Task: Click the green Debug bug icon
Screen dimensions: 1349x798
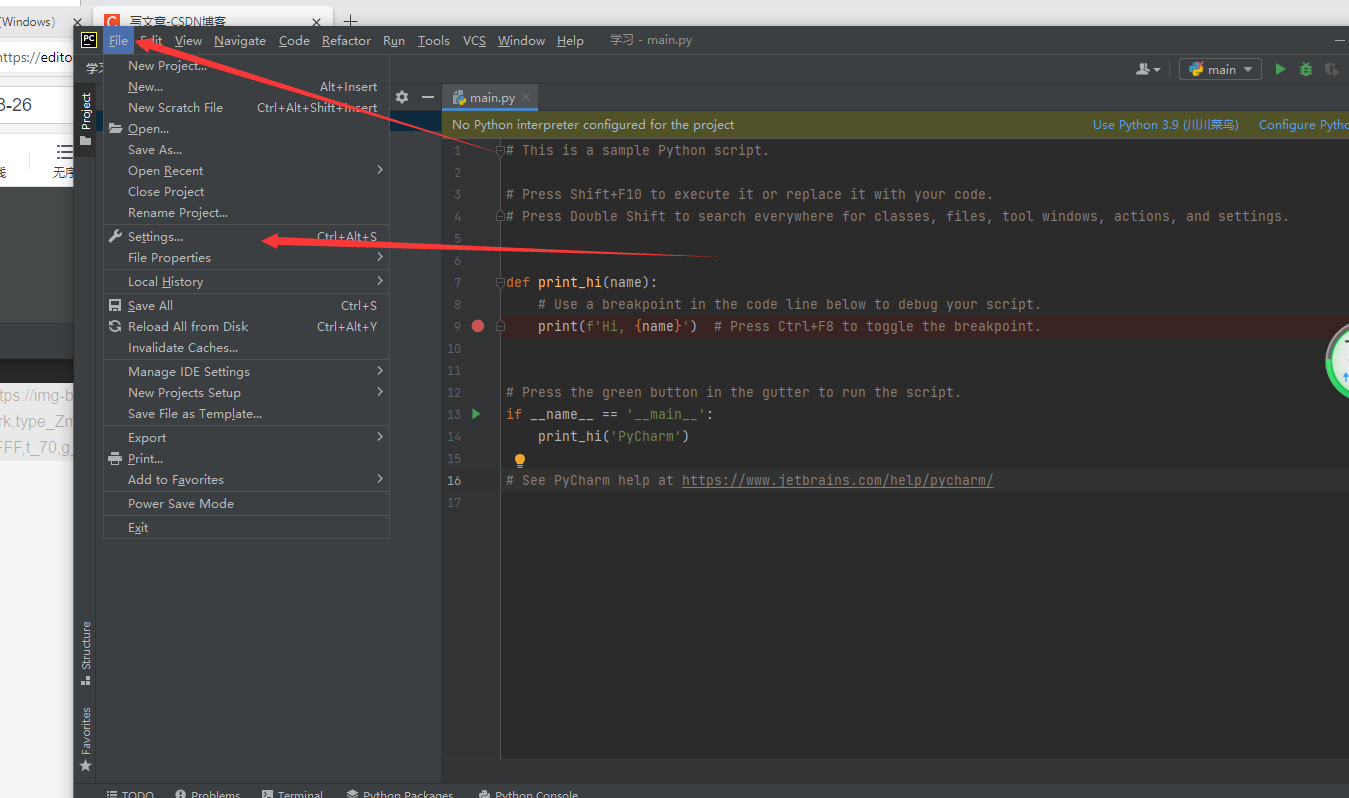Action: tap(1306, 69)
